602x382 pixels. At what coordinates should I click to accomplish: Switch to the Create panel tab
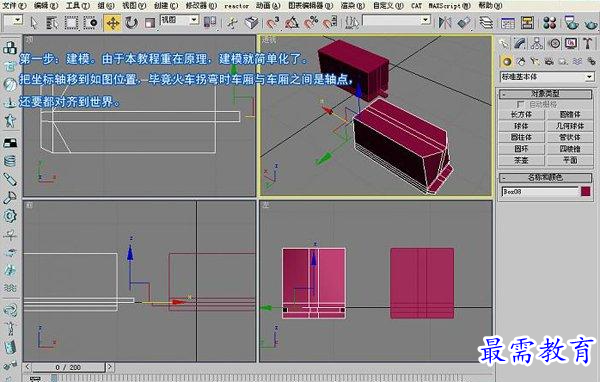pyautogui.click(x=504, y=44)
